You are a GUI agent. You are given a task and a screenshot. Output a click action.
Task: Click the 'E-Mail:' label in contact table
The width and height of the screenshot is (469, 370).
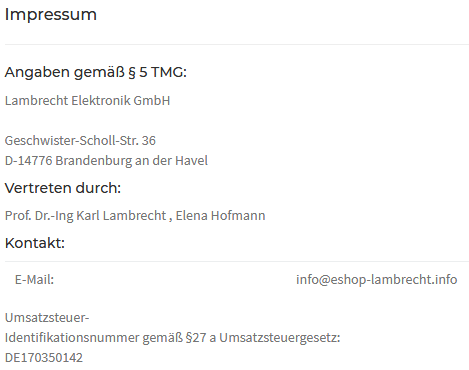(x=34, y=279)
